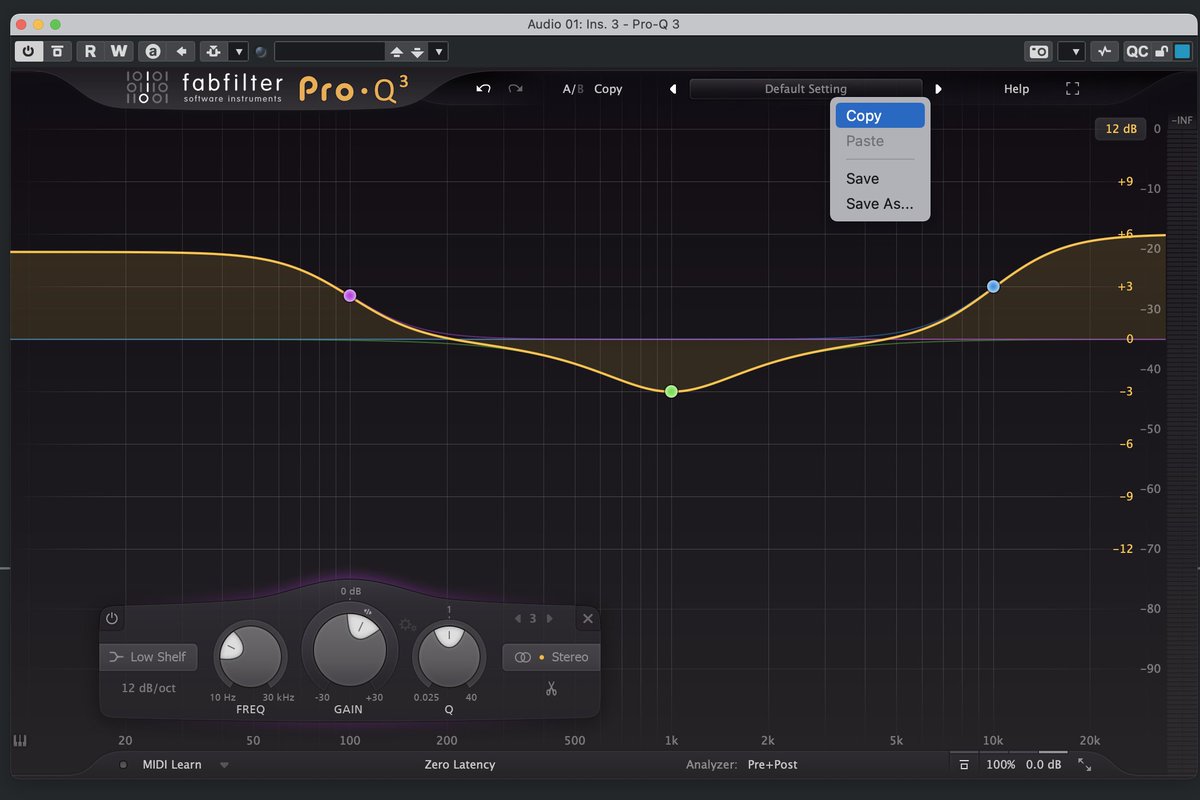Screen dimensions: 1200x800
Task: Open host preset management dropdown arrow
Action: pyautogui.click(x=439, y=51)
